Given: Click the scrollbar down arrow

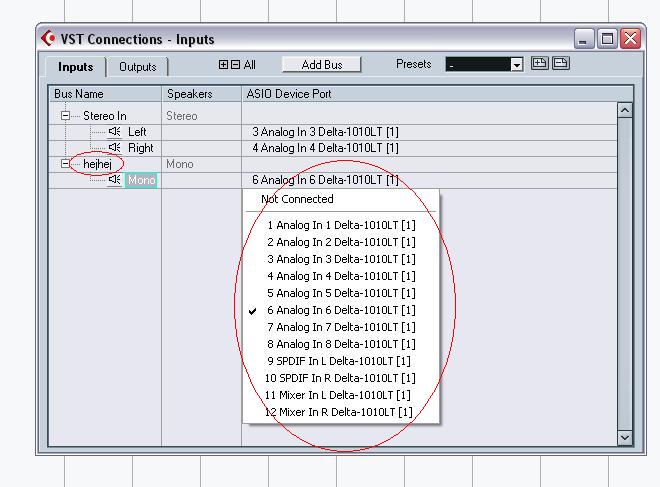Looking at the screenshot, I should coord(625,438).
